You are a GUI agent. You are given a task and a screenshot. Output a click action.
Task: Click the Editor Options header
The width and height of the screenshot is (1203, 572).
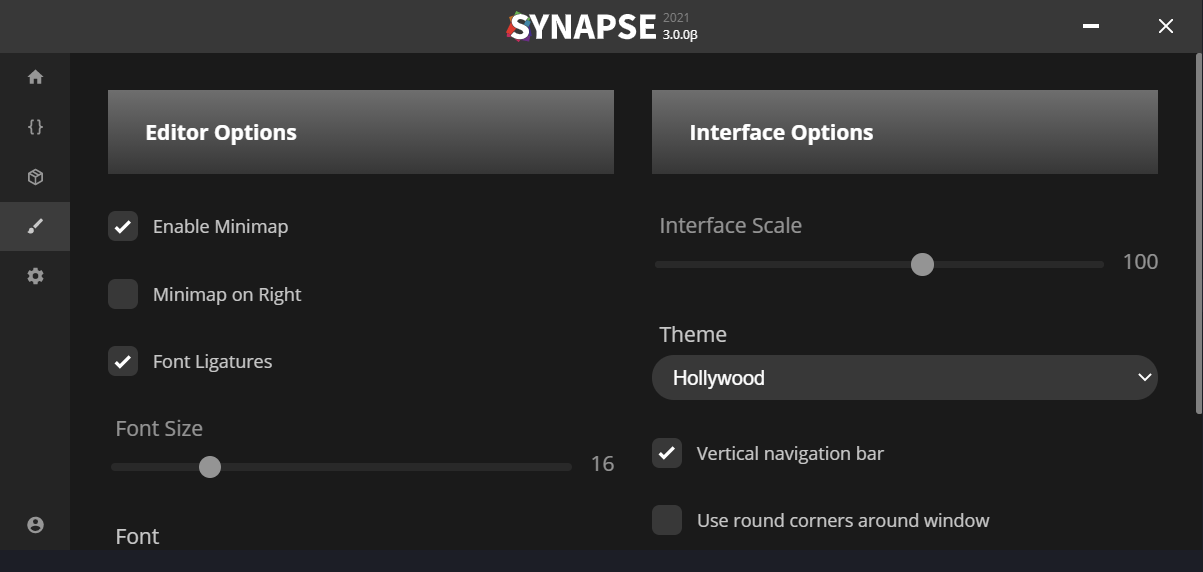pyautogui.click(x=360, y=132)
